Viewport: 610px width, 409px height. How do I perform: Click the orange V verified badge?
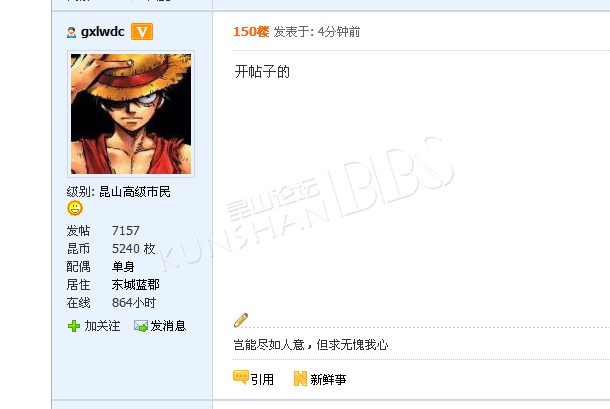(142, 32)
